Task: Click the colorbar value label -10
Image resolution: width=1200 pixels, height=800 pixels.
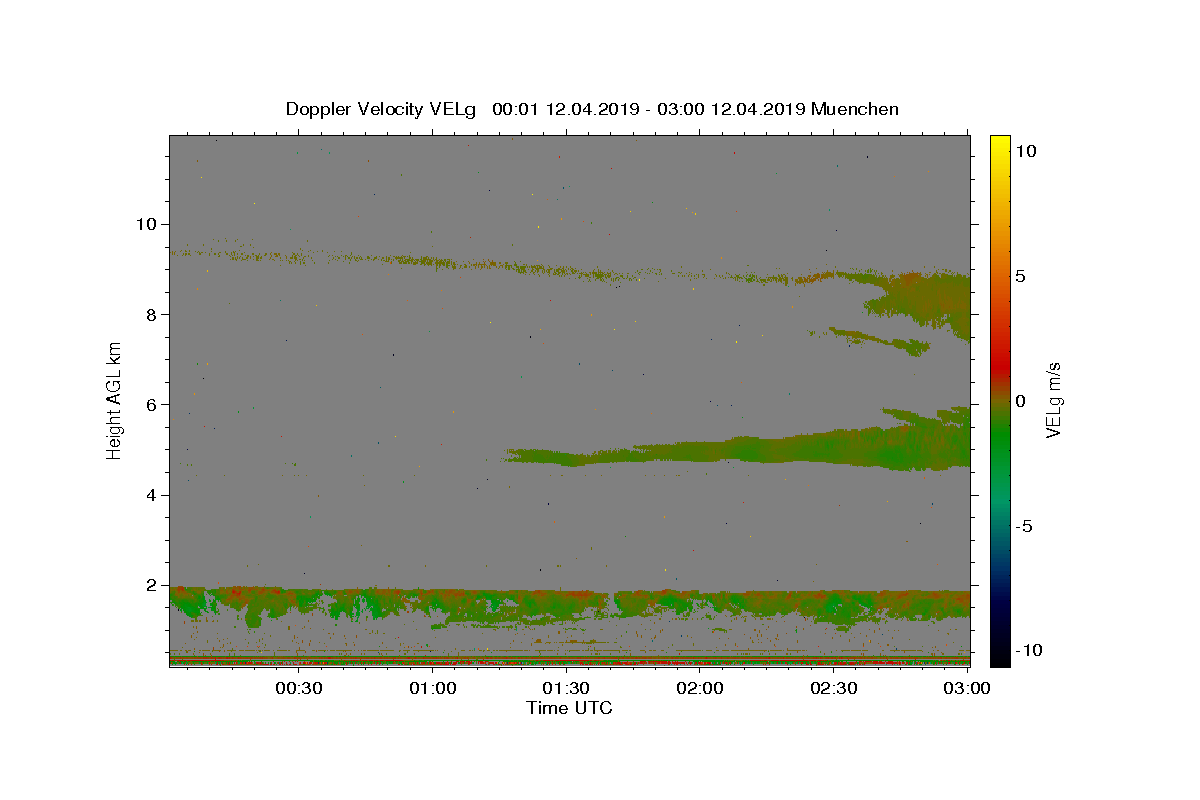Action: coord(1027,650)
